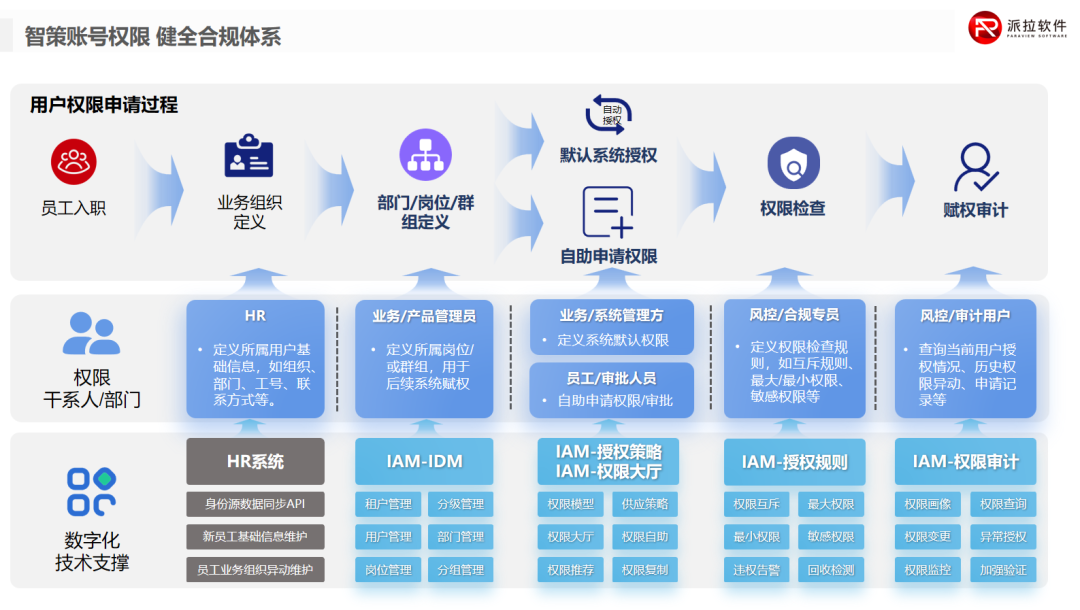Click the 权限大厅 tile
The width and height of the screenshot is (1080, 610).
[570, 537]
